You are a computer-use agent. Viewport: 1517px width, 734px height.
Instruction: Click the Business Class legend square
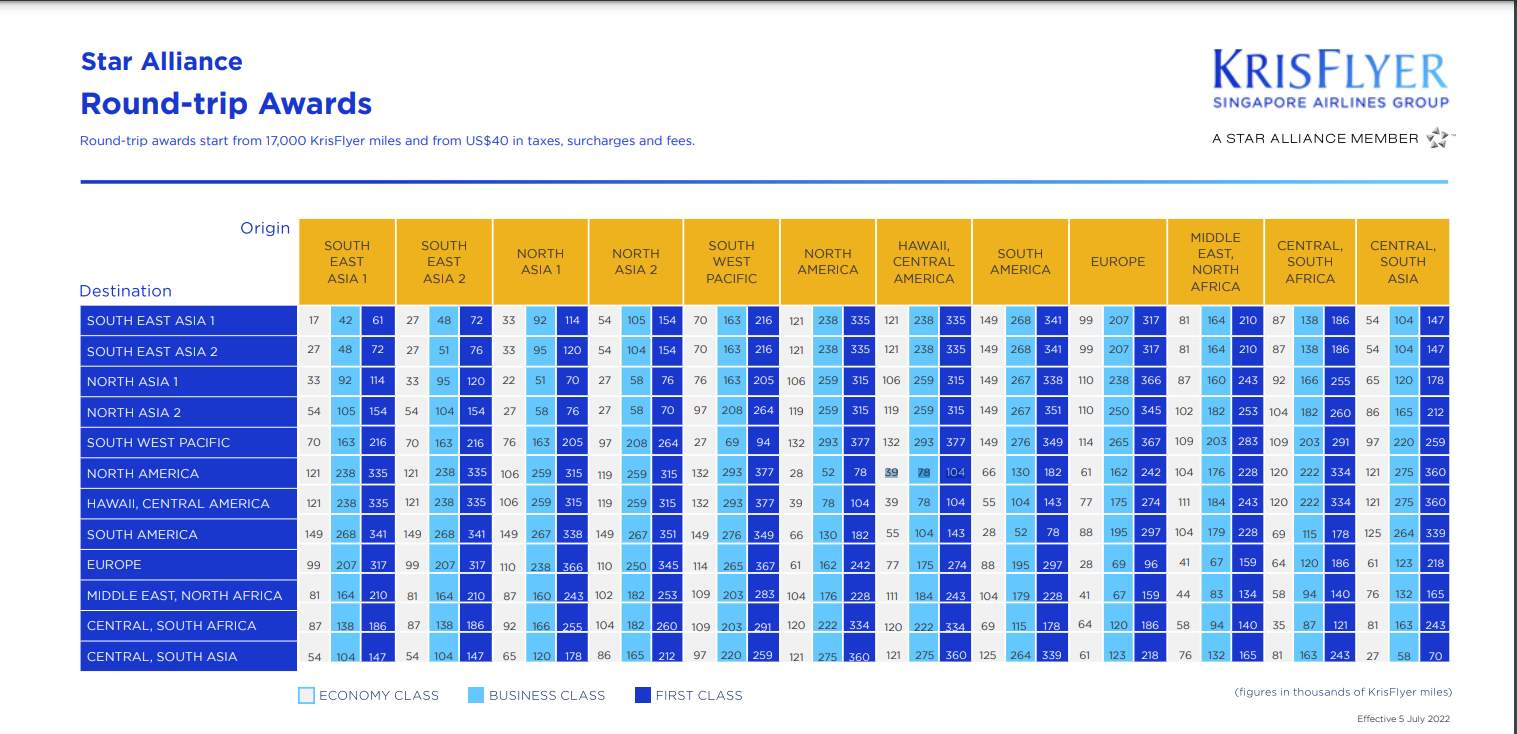point(476,695)
